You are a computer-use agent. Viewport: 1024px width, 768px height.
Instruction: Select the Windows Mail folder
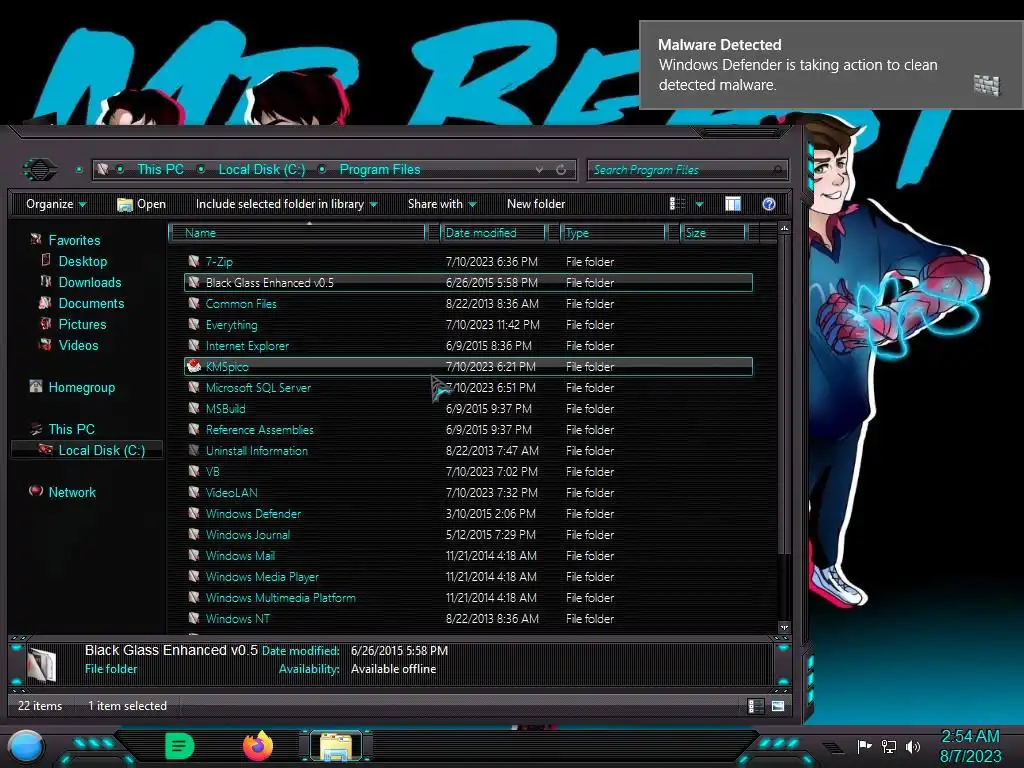[x=240, y=556]
